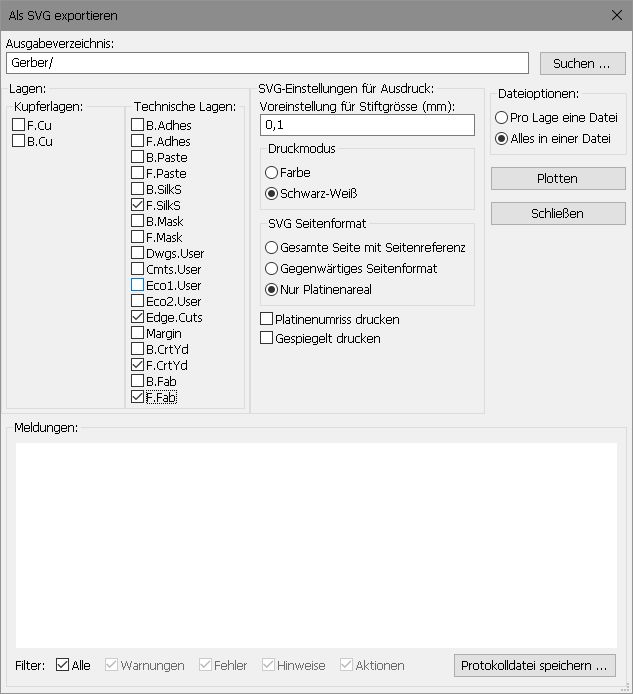
Task: Toggle the Fehler filter checkbox
Action: (x=205, y=664)
